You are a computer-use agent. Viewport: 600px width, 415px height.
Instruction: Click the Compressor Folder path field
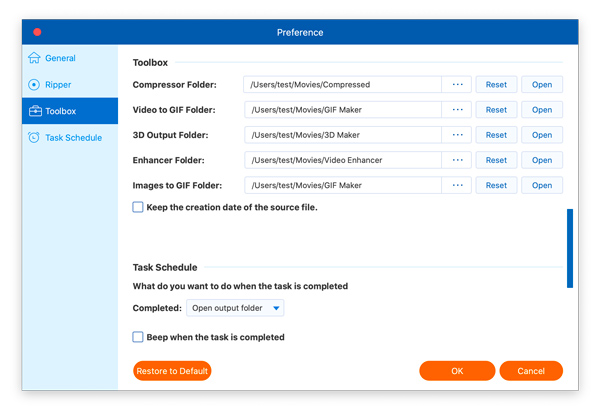341,85
